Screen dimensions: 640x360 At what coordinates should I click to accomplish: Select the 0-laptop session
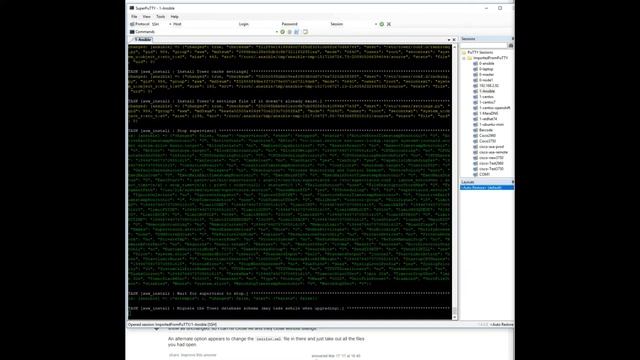(486, 69)
